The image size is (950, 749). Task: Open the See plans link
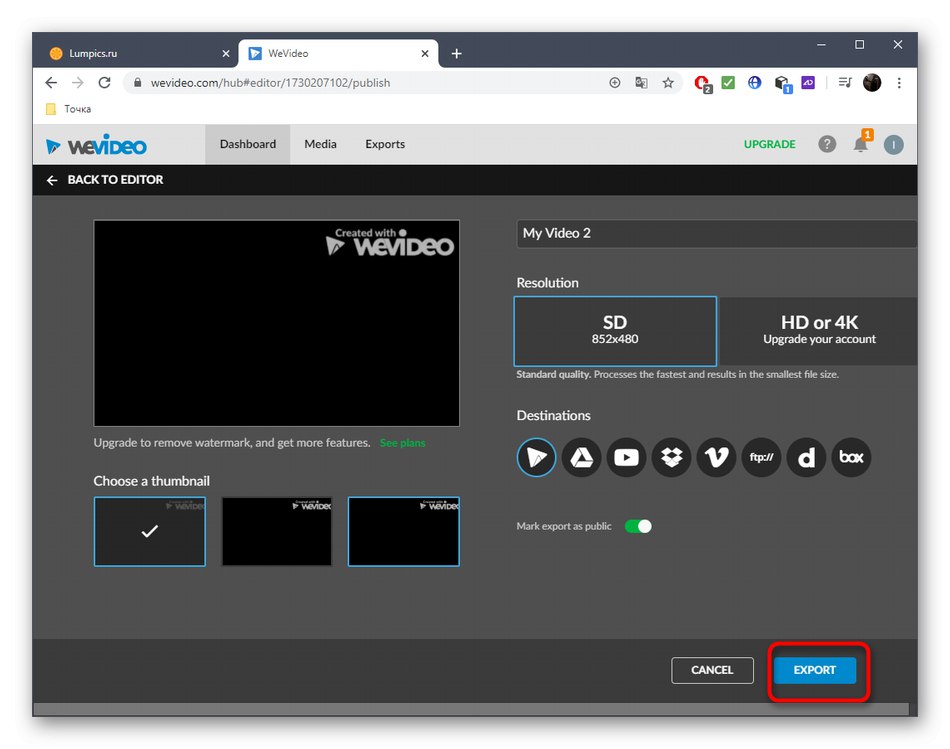tap(402, 442)
